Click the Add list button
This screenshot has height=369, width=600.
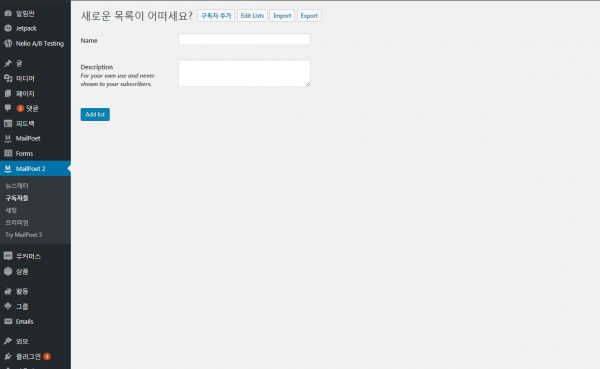[95, 114]
